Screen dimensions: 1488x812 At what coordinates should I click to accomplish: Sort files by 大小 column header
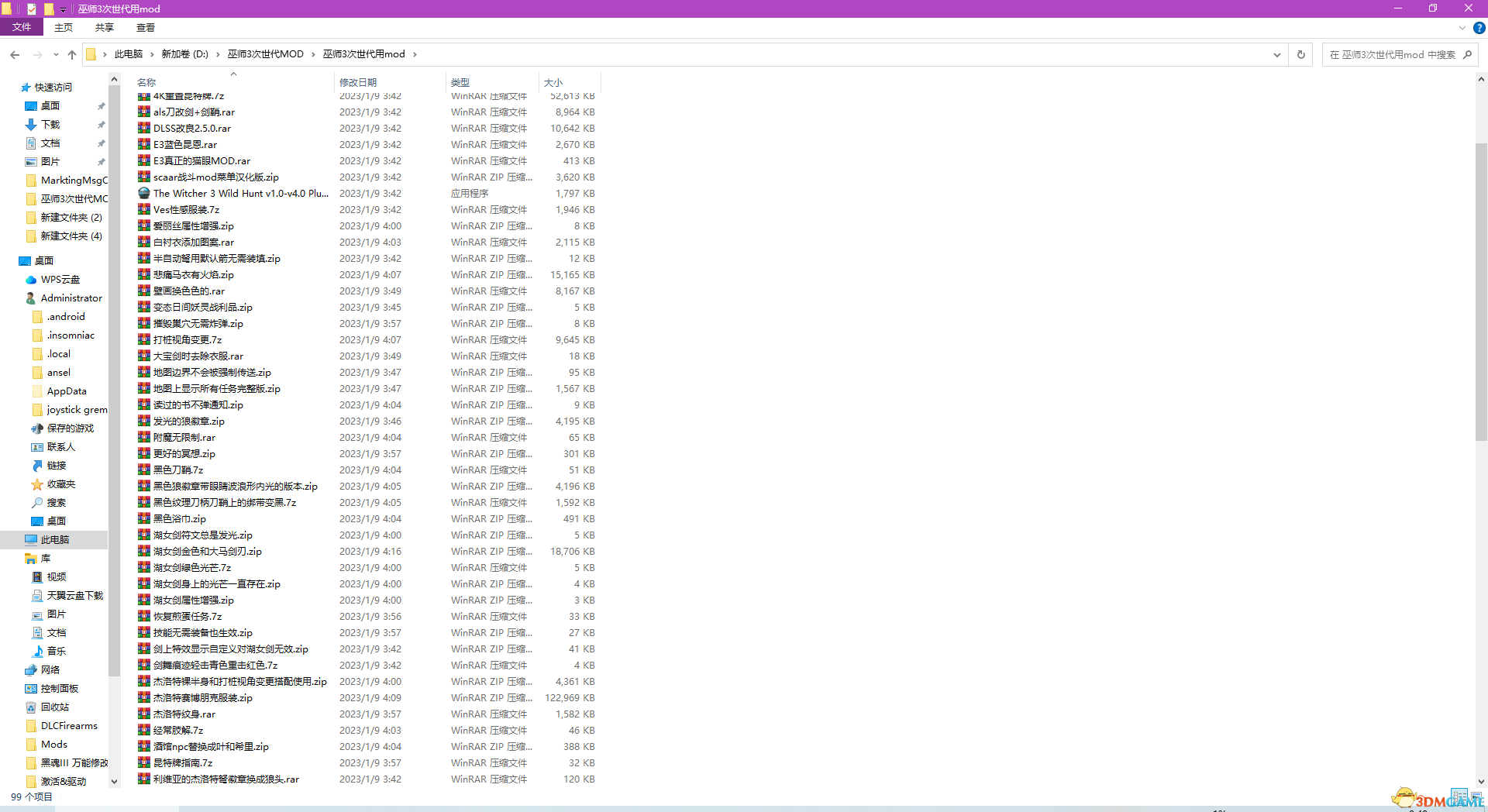(x=553, y=82)
